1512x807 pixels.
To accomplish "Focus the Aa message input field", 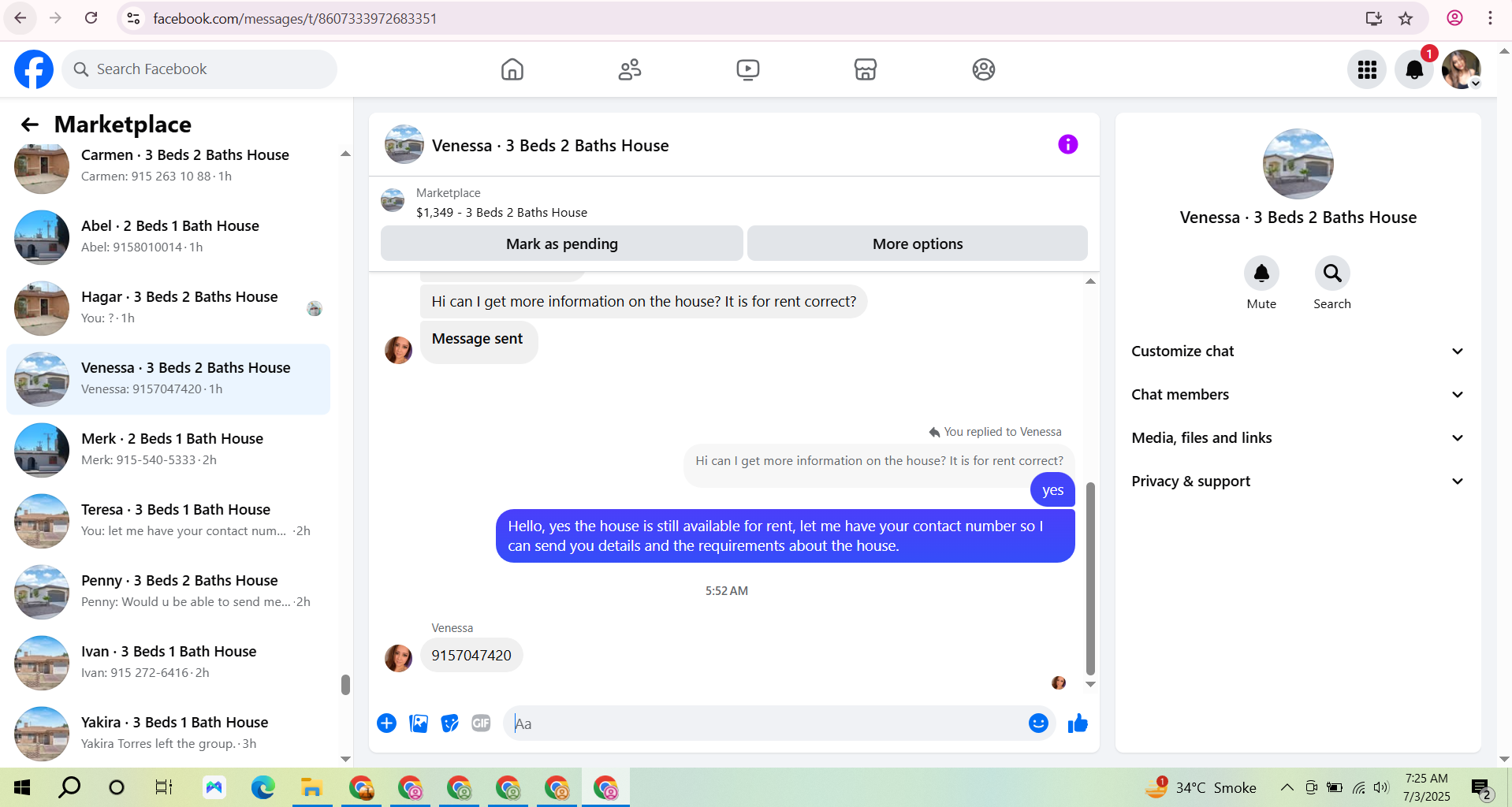I will tap(765, 723).
